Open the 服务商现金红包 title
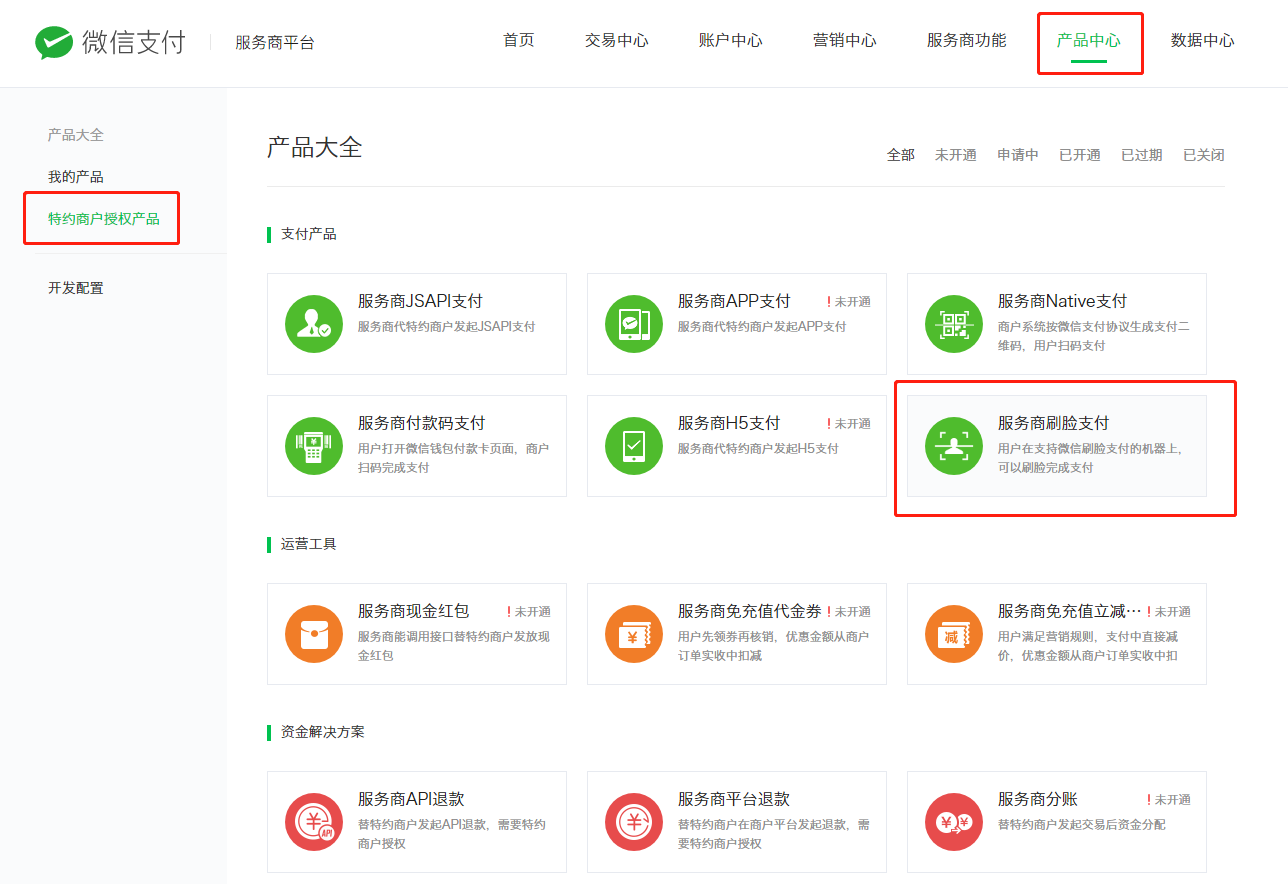Image resolution: width=1288 pixels, height=884 pixels. (x=414, y=611)
